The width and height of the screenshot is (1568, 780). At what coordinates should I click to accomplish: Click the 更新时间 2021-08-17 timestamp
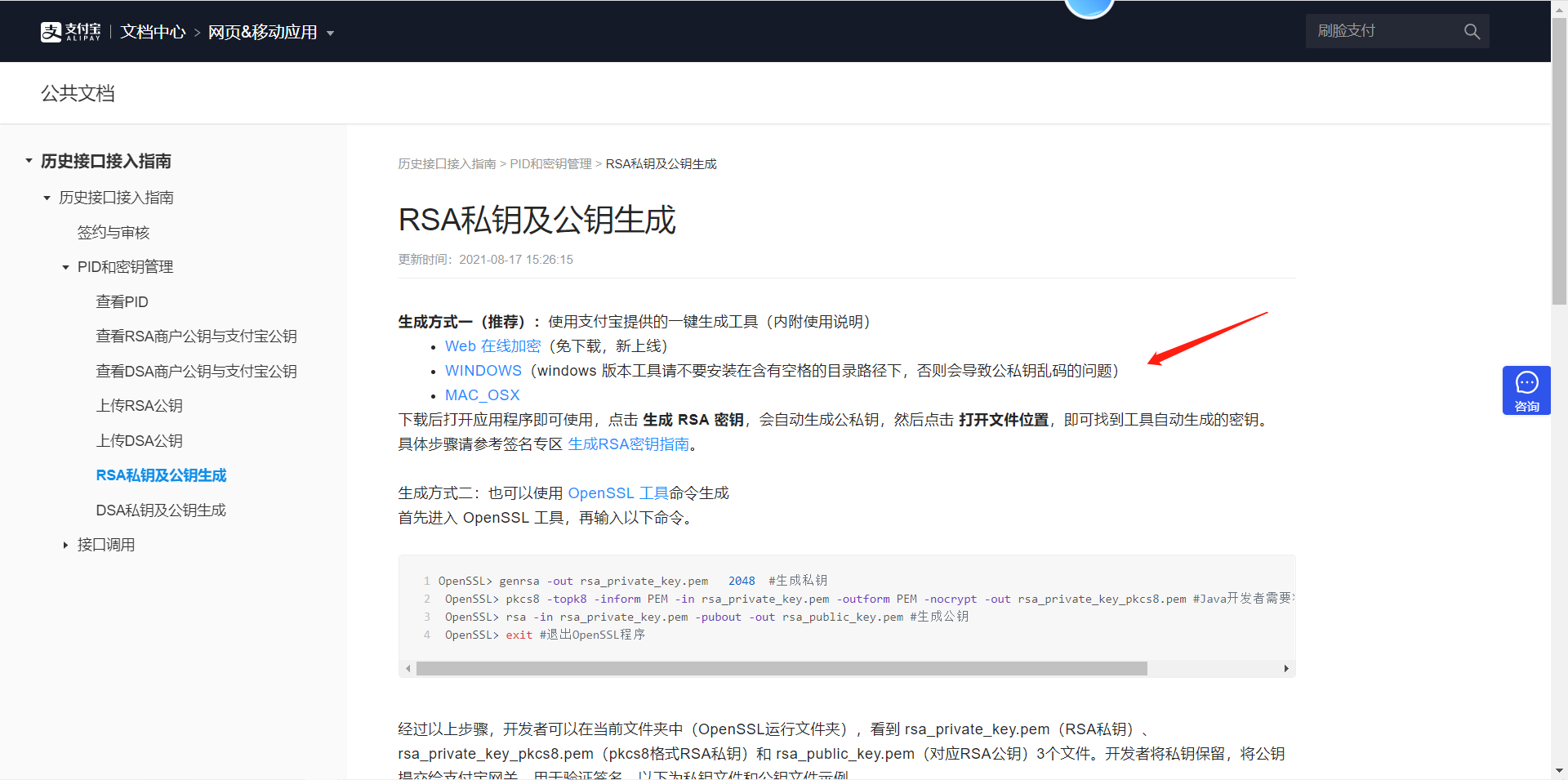point(485,260)
